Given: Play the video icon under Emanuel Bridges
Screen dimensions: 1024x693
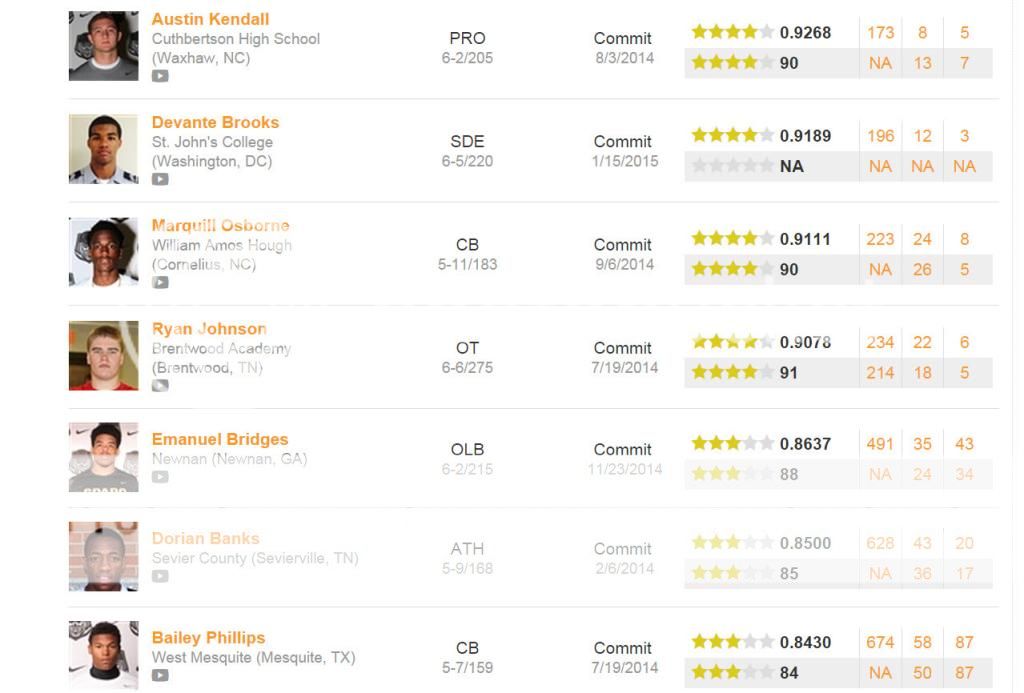Looking at the screenshot, I should pos(160,477).
